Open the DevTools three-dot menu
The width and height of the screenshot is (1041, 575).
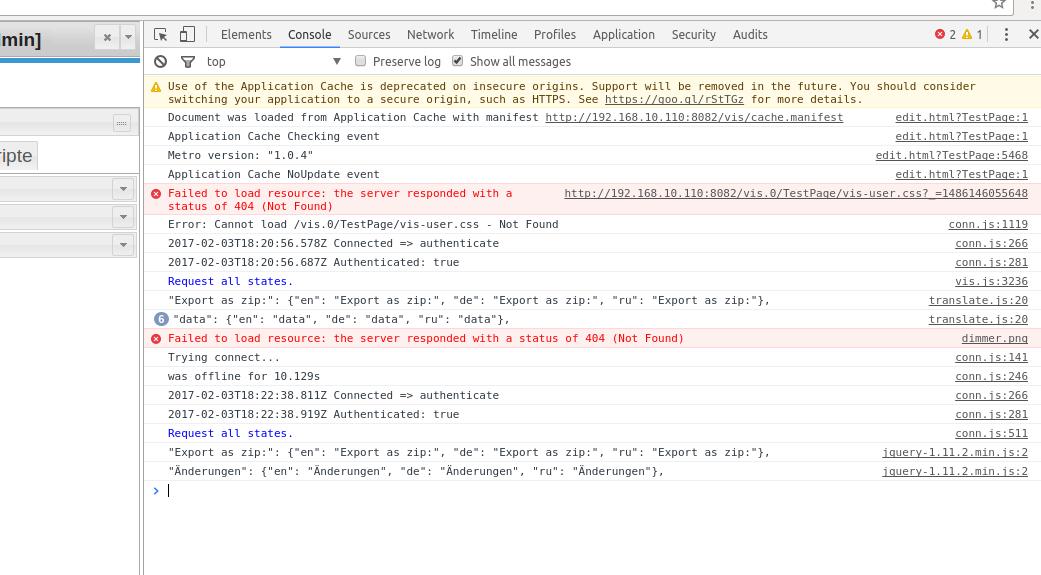click(x=1006, y=34)
